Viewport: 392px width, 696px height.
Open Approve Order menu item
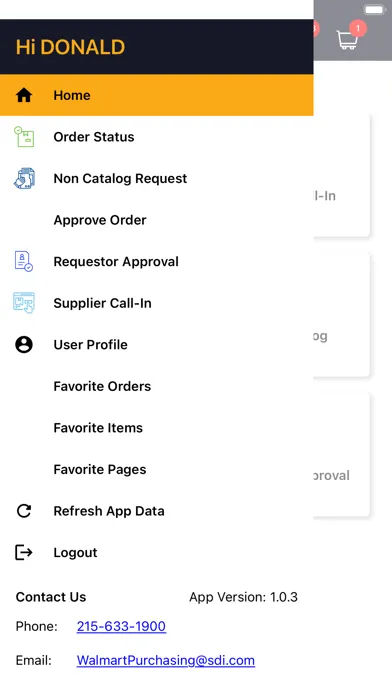coord(100,220)
